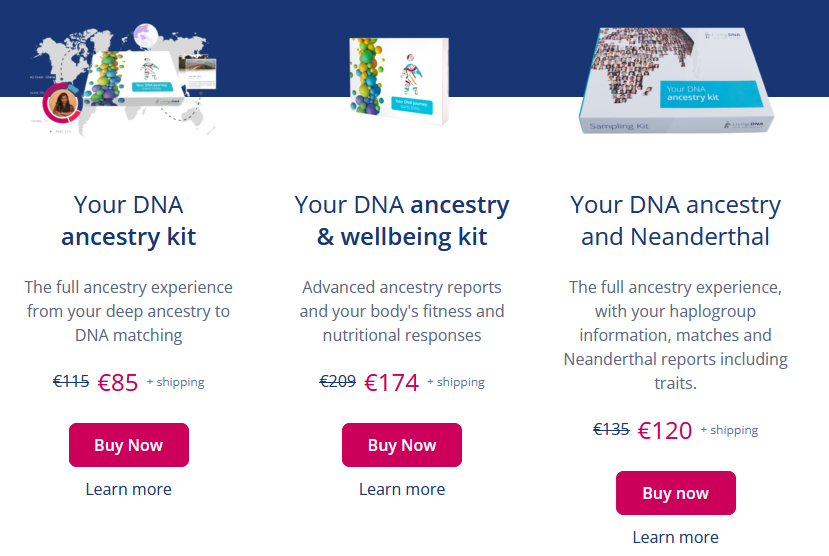Click the Your DNA ancestry and Neanderthal heading
Screen dimensions: 829x556
tap(676, 220)
